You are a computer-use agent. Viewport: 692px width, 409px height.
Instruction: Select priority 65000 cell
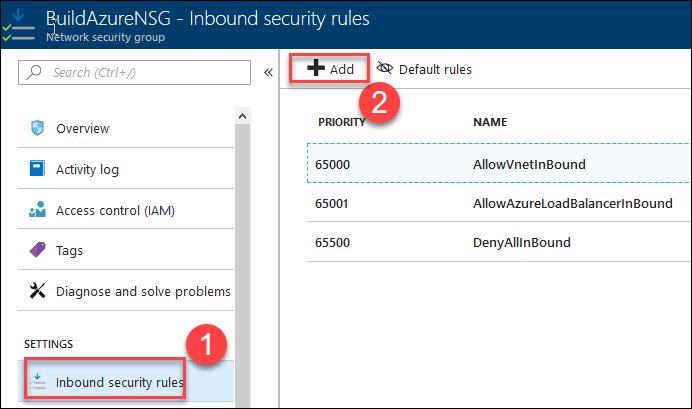(332, 165)
